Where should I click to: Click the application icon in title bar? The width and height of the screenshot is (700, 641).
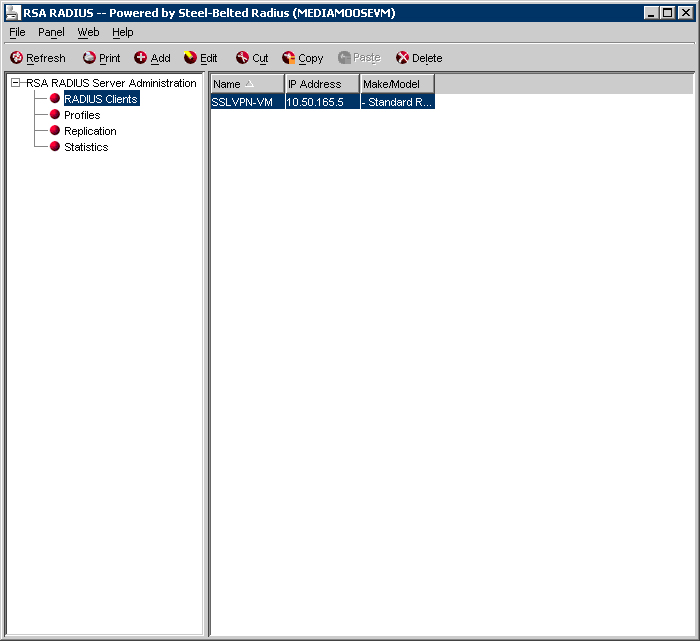click(12, 13)
